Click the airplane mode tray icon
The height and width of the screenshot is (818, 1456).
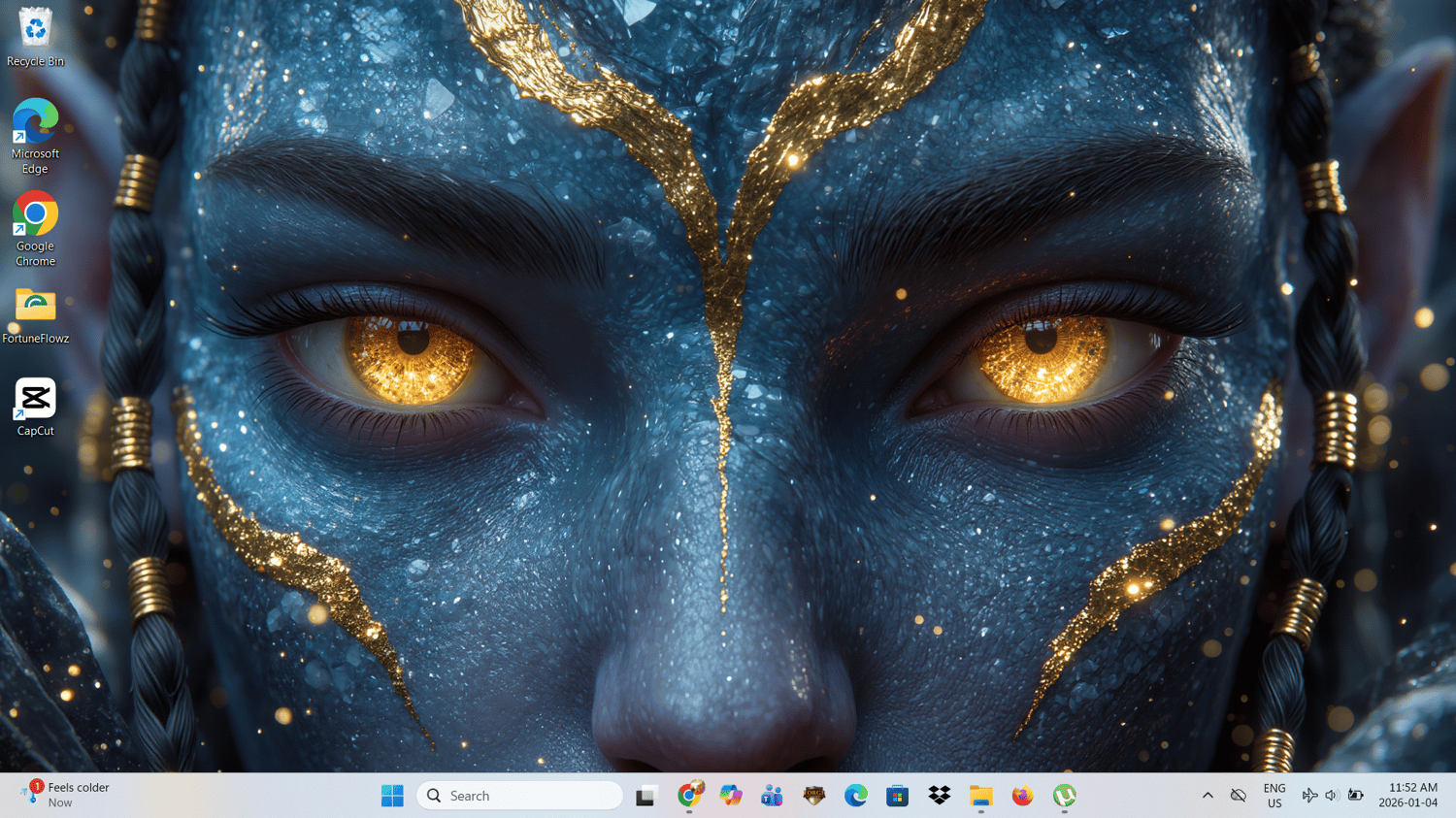1309,796
